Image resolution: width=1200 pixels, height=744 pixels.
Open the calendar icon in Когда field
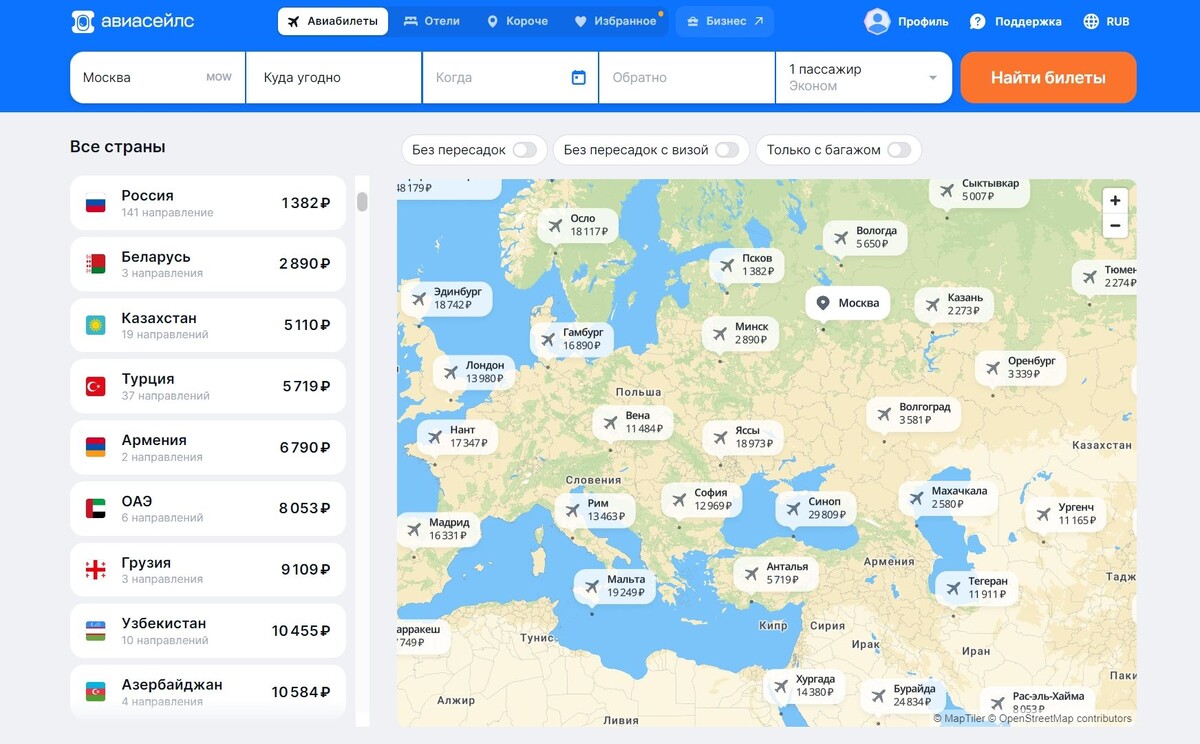pos(578,77)
